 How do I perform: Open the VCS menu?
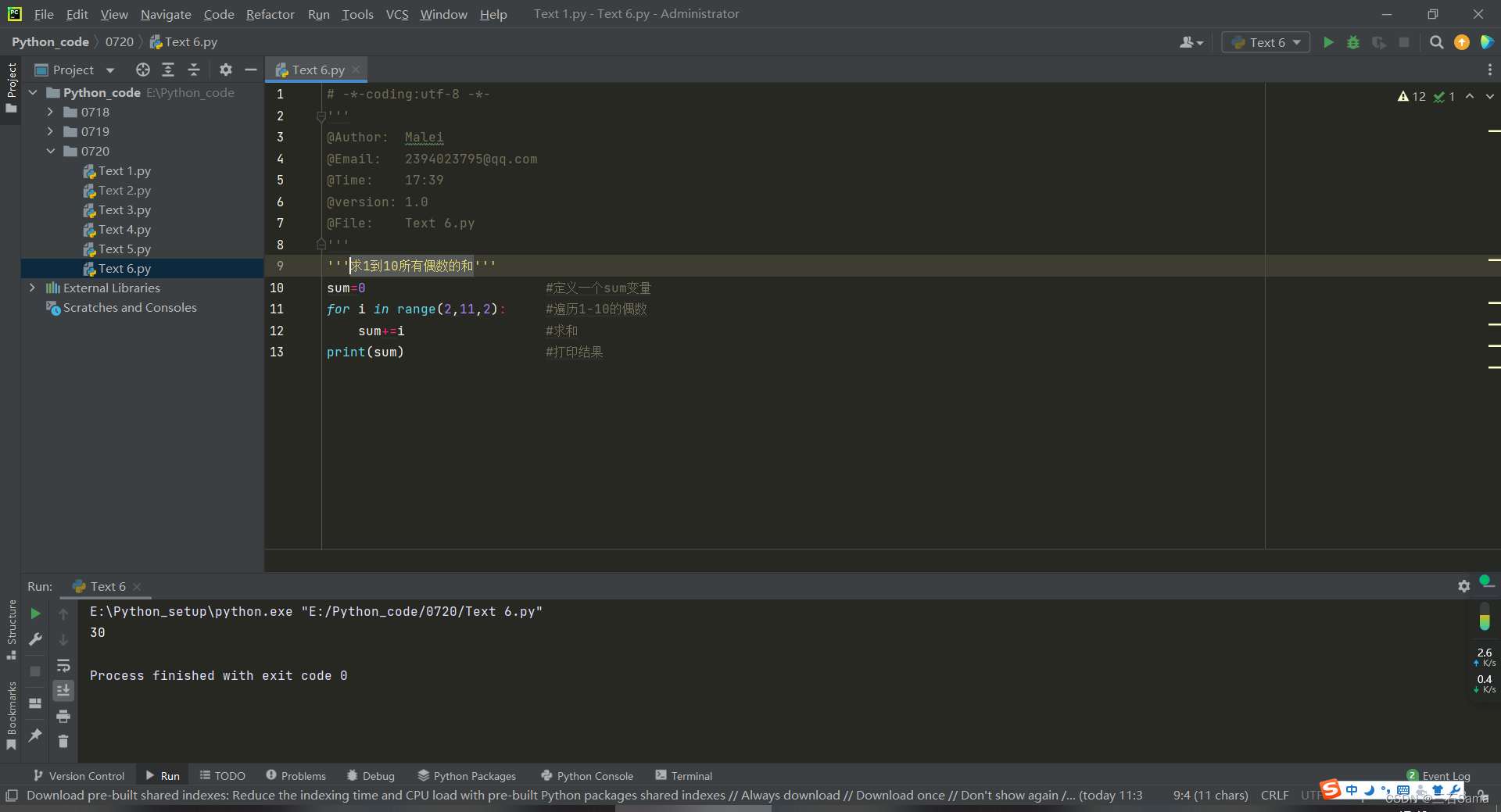point(397,14)
